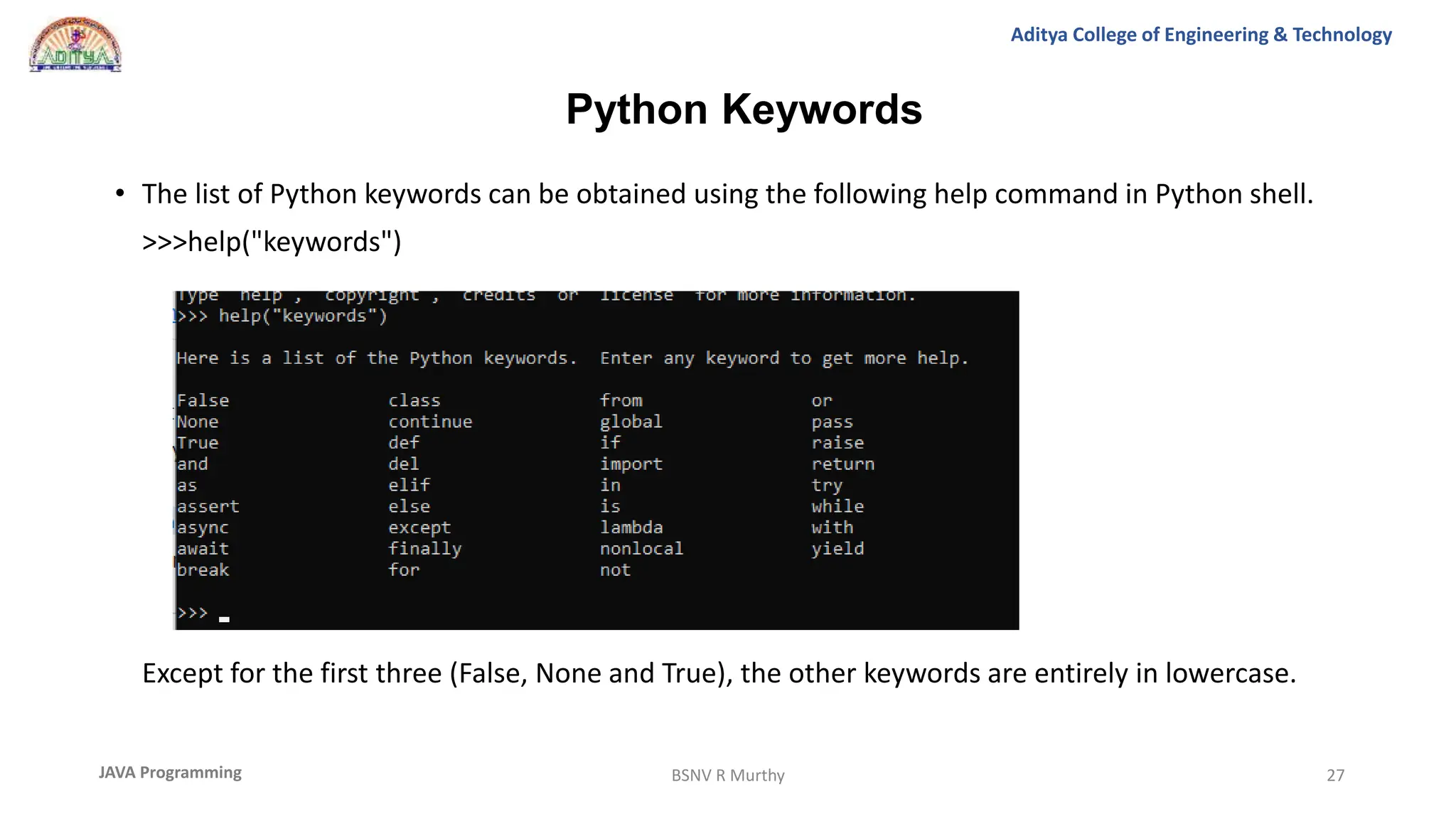Select keyword 'break' in terminal
The image size is (1456, 819).
(x=203, y=570)
